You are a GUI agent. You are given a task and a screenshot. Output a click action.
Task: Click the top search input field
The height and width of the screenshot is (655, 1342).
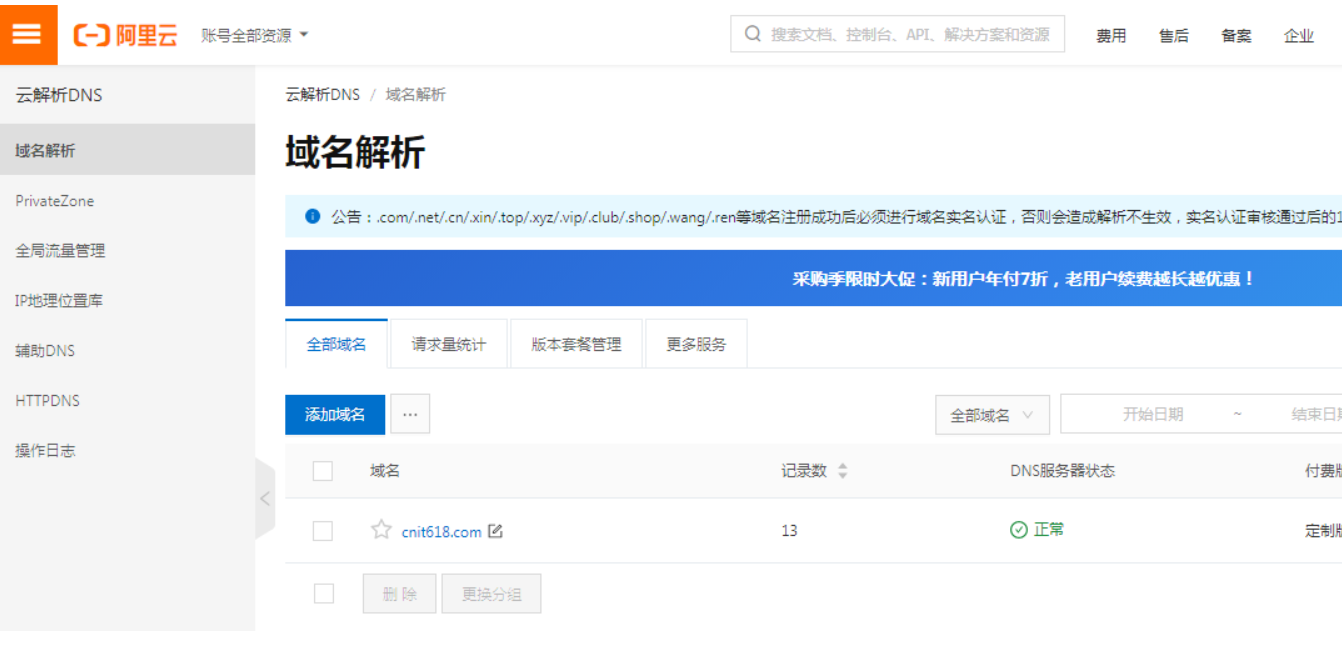[898, 34]
